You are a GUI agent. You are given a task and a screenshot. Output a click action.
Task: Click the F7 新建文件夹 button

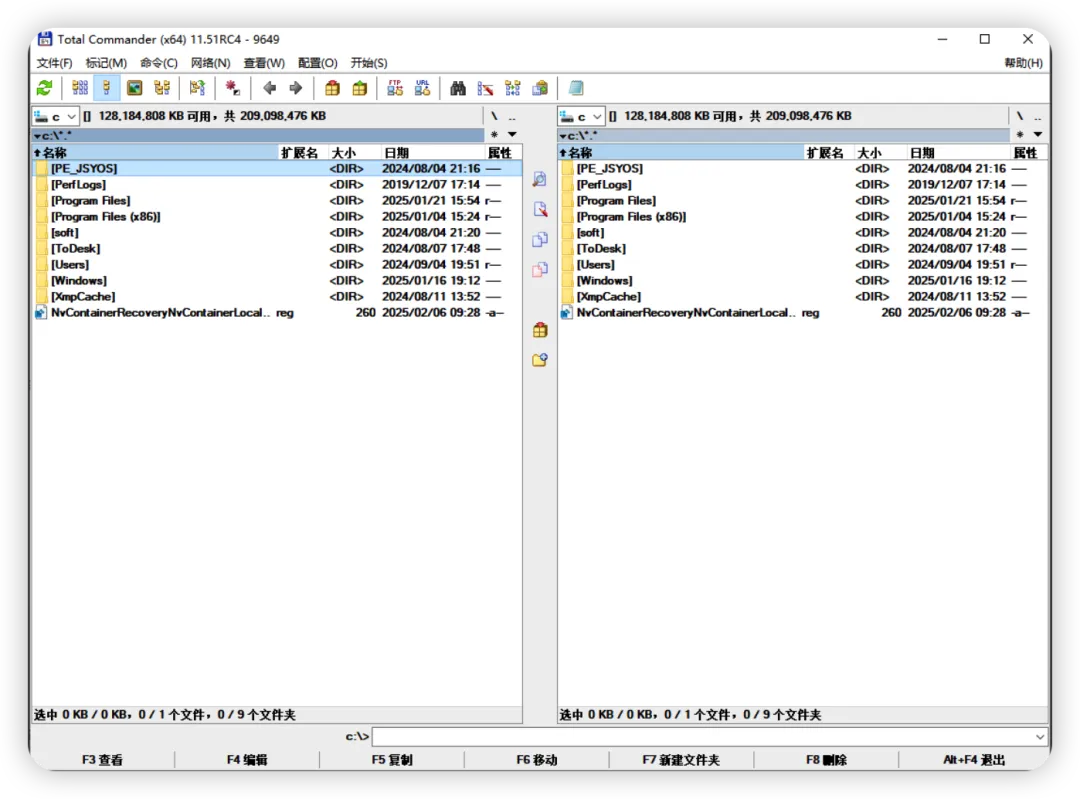[x=681, y=760]
